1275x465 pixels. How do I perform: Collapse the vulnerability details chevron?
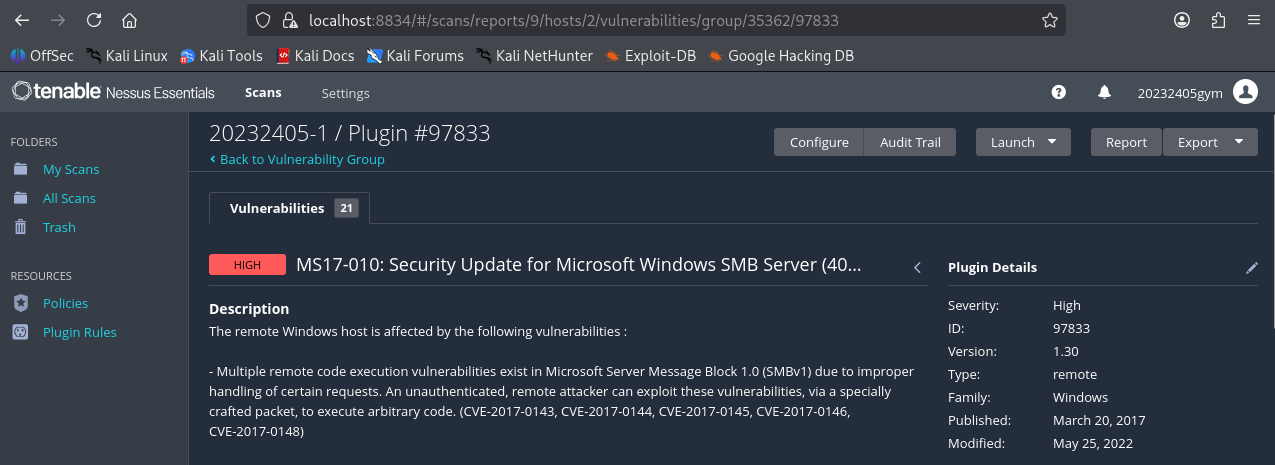(917, 267)
